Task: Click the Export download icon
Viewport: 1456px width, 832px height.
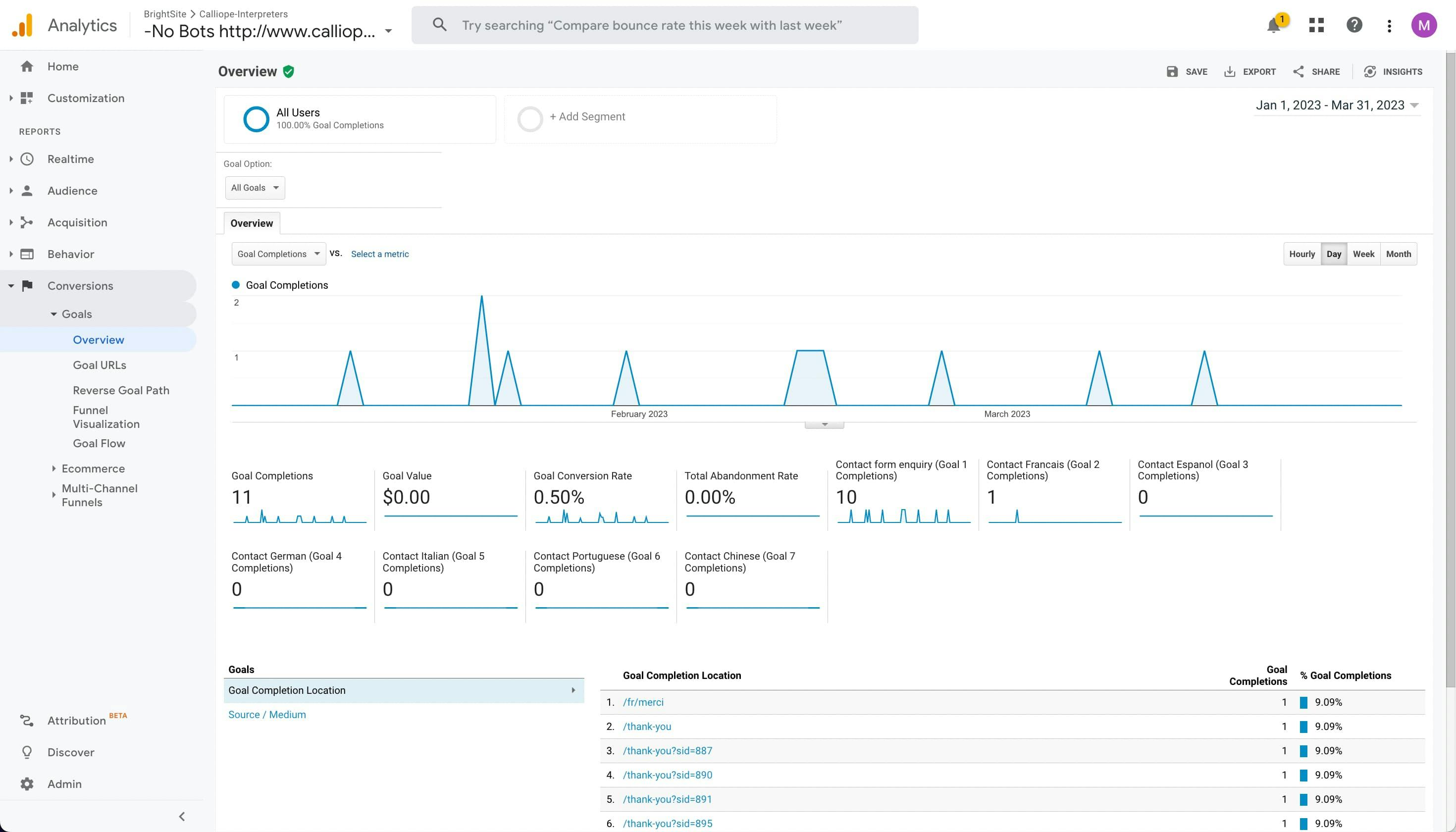Action: (1230, 71)
